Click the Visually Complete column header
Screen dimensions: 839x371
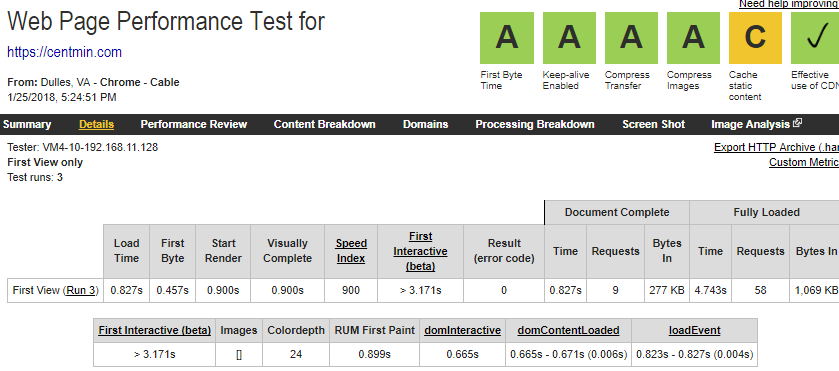287,251
